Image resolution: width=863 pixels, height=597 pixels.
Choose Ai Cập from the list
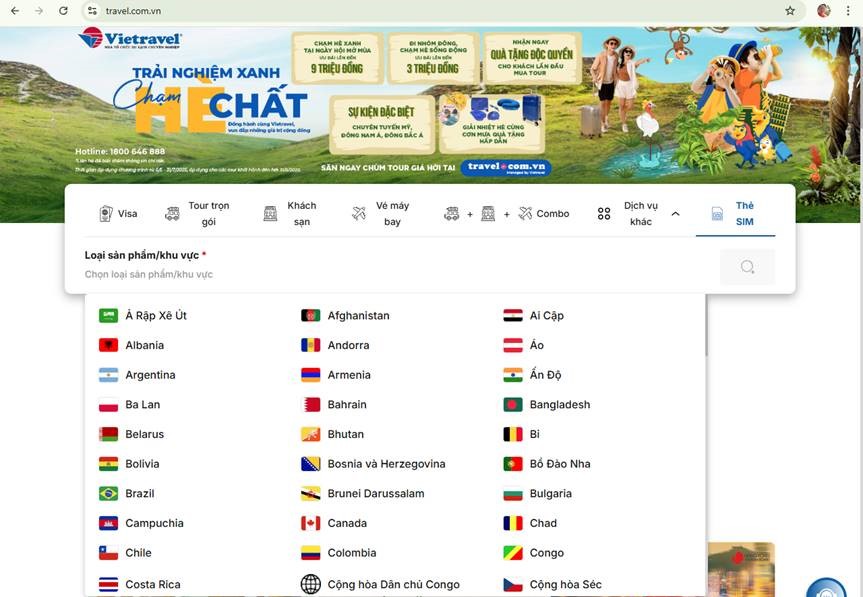[x=534, y=315]
